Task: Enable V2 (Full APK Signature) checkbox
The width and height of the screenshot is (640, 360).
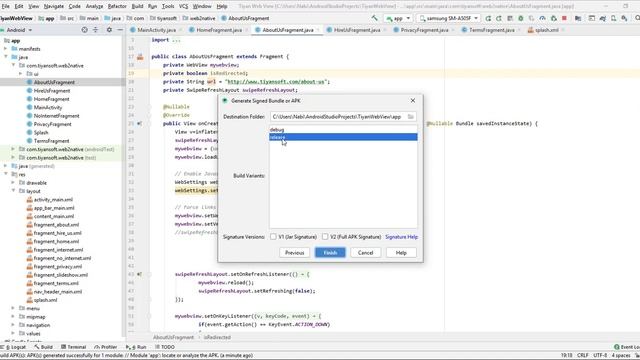Action: (325, 237)
